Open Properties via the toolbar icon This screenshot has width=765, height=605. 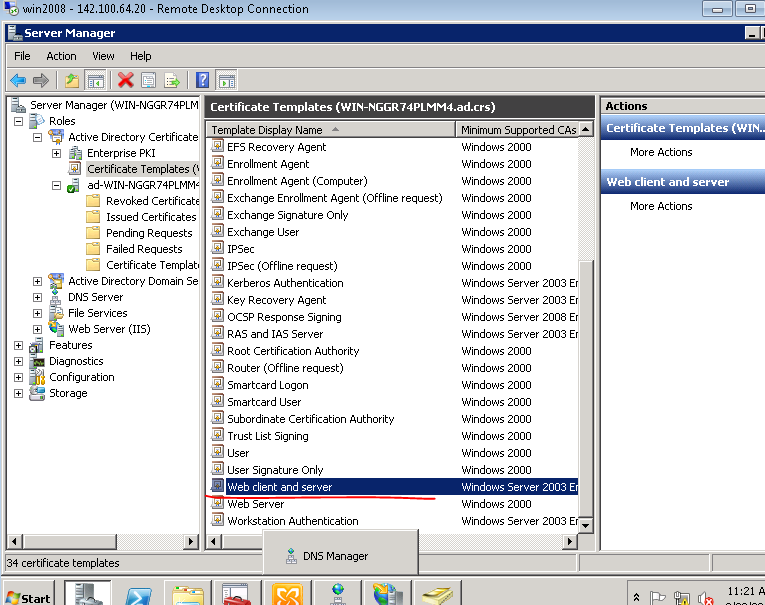pos(148,80)
